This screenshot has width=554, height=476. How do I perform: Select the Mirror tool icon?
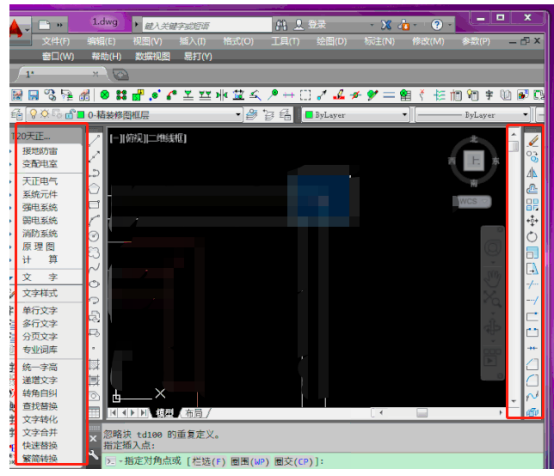click(x=532, y=173)
